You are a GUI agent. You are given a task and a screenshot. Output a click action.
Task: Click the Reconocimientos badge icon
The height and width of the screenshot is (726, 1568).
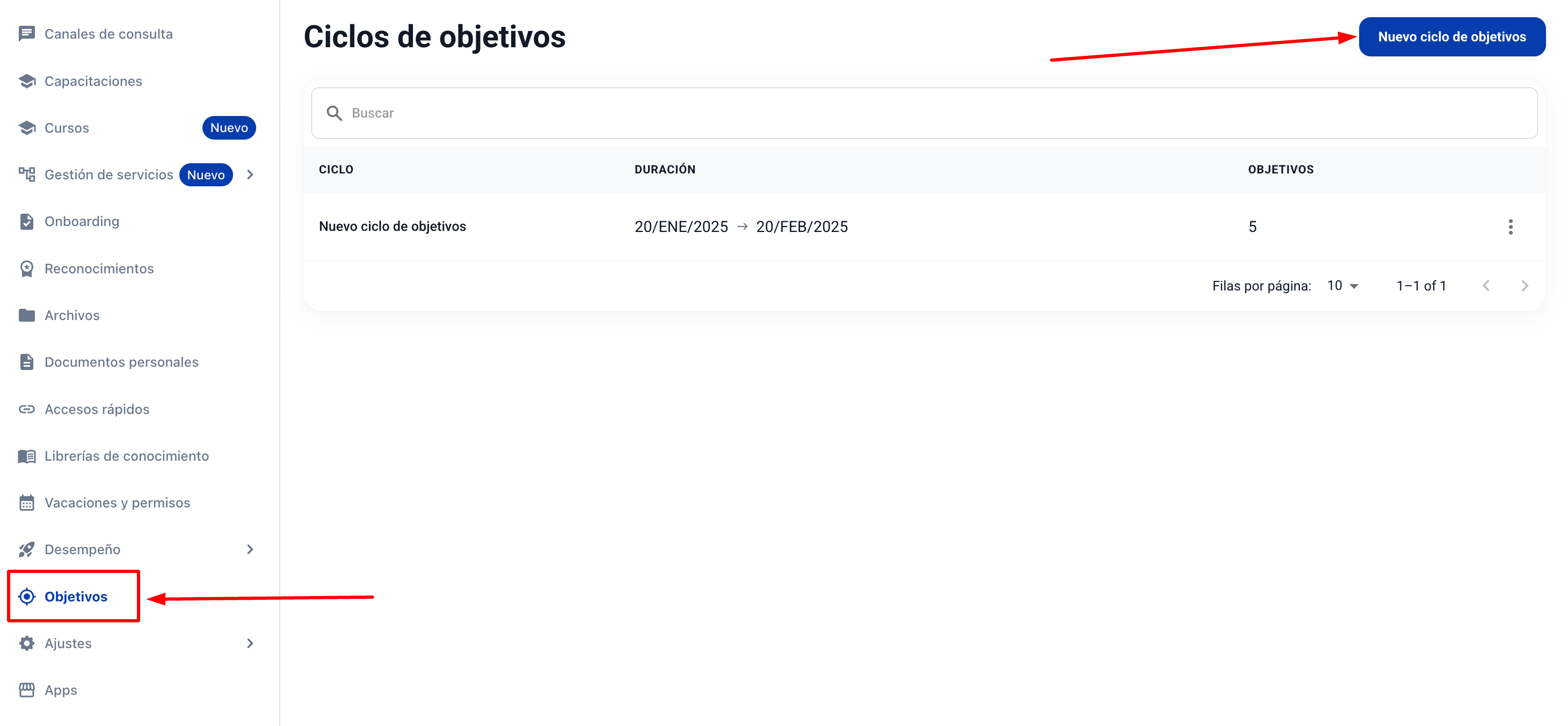(x=26, y=268)
